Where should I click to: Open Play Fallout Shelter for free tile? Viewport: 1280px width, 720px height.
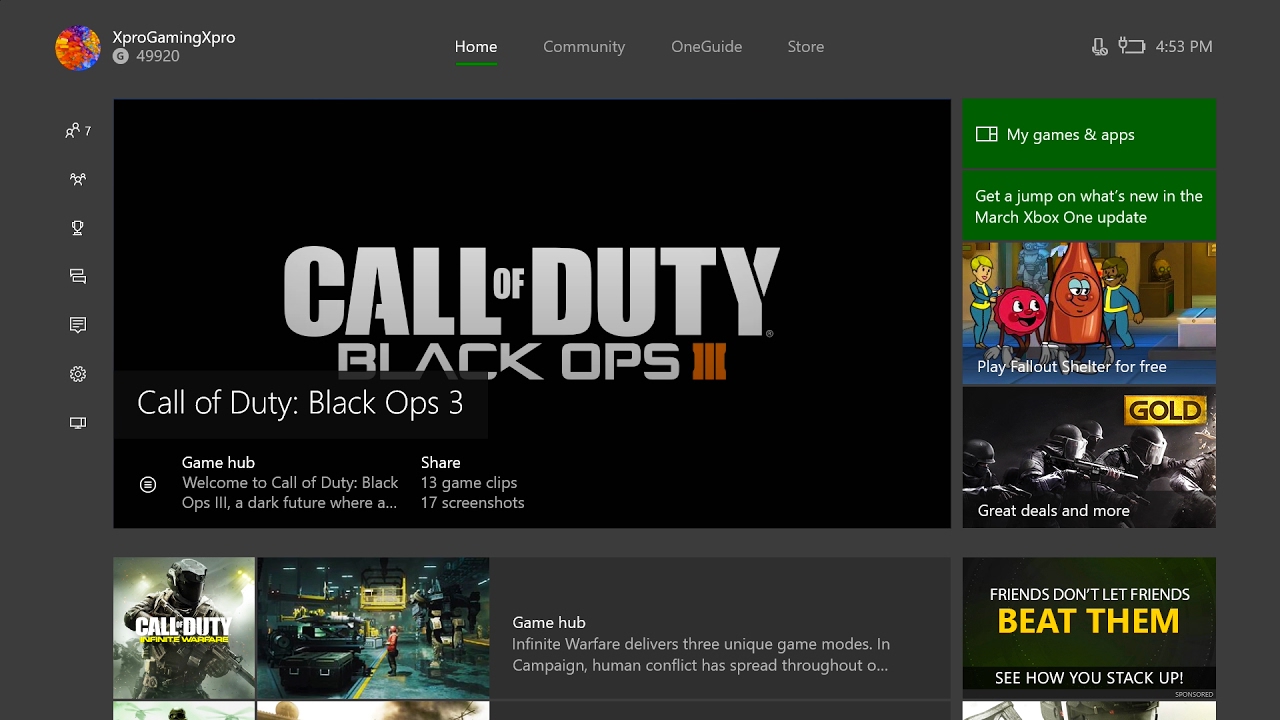click(x=1089, y=313)
